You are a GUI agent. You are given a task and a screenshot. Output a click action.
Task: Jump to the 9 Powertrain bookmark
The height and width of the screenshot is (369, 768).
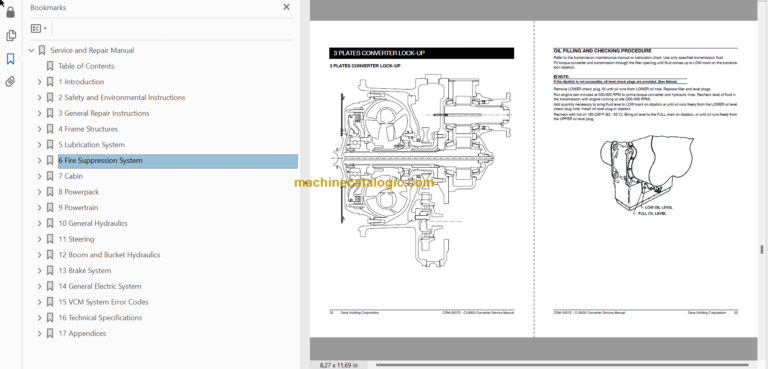[x=78, y=207]
